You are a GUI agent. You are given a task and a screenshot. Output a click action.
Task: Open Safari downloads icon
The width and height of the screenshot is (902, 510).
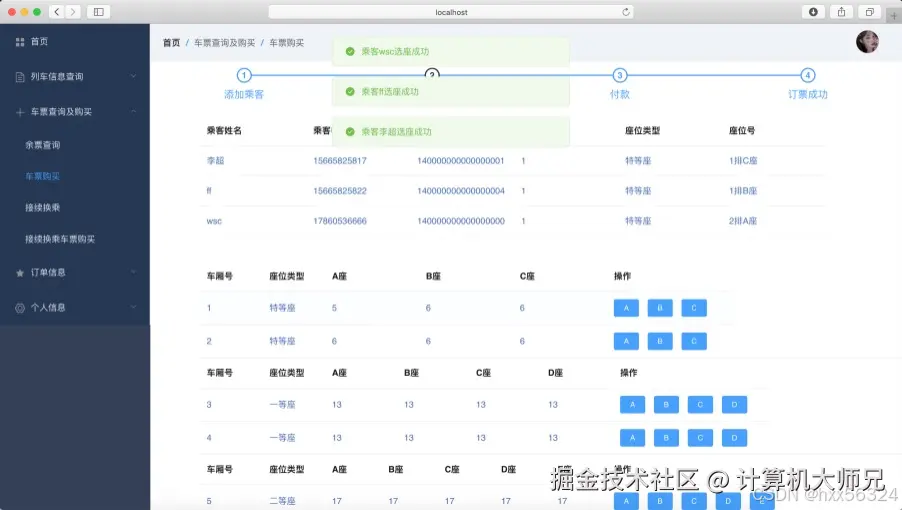coord(813,11)
